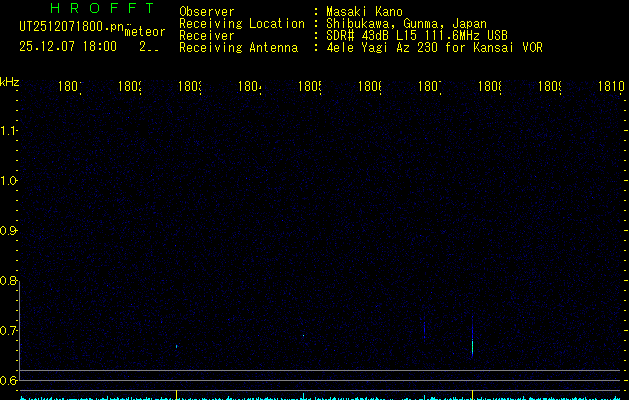Click the receiver info 'SDR# 43dB'
Viewport: 629px width, 400px height.
[360, 36]
